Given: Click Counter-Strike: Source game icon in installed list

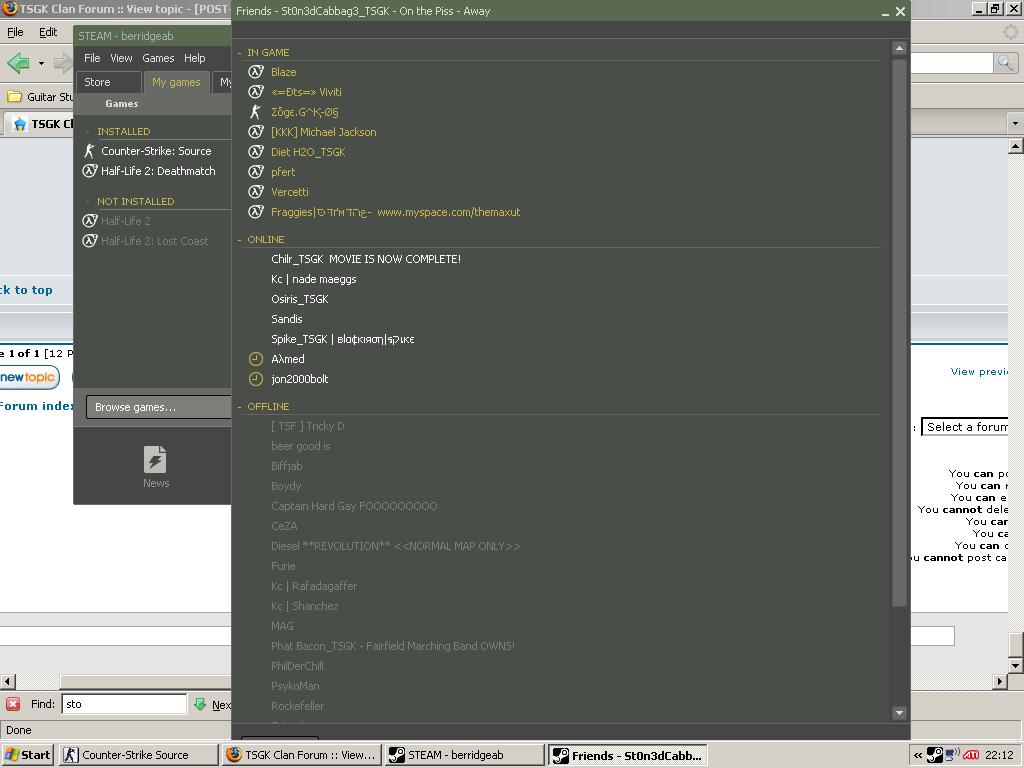Looking at the screenshot, I should [x=89, y=151].
